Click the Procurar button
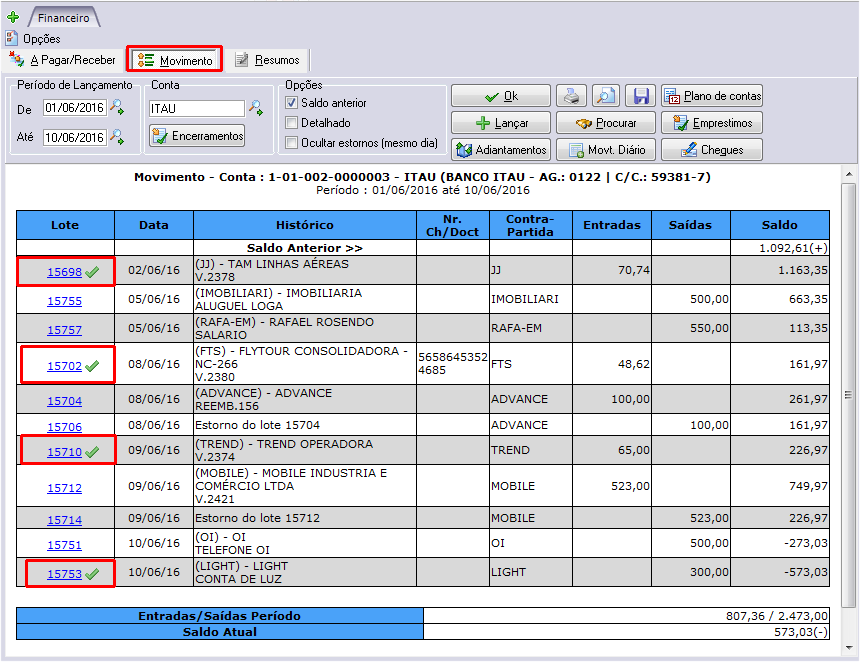 click(x=606, y=123)
